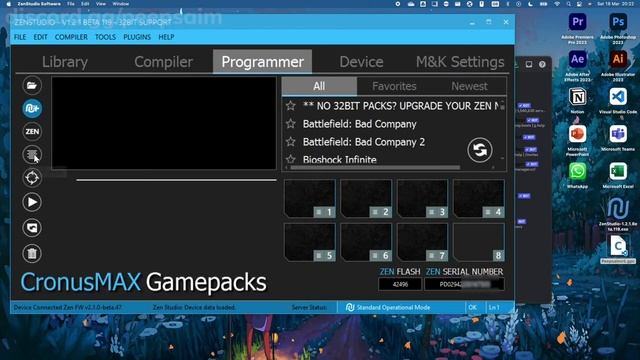Click the round ZEN sidebar icon
The height and width of the screenshot is (360, 640).
pos(32,131)
